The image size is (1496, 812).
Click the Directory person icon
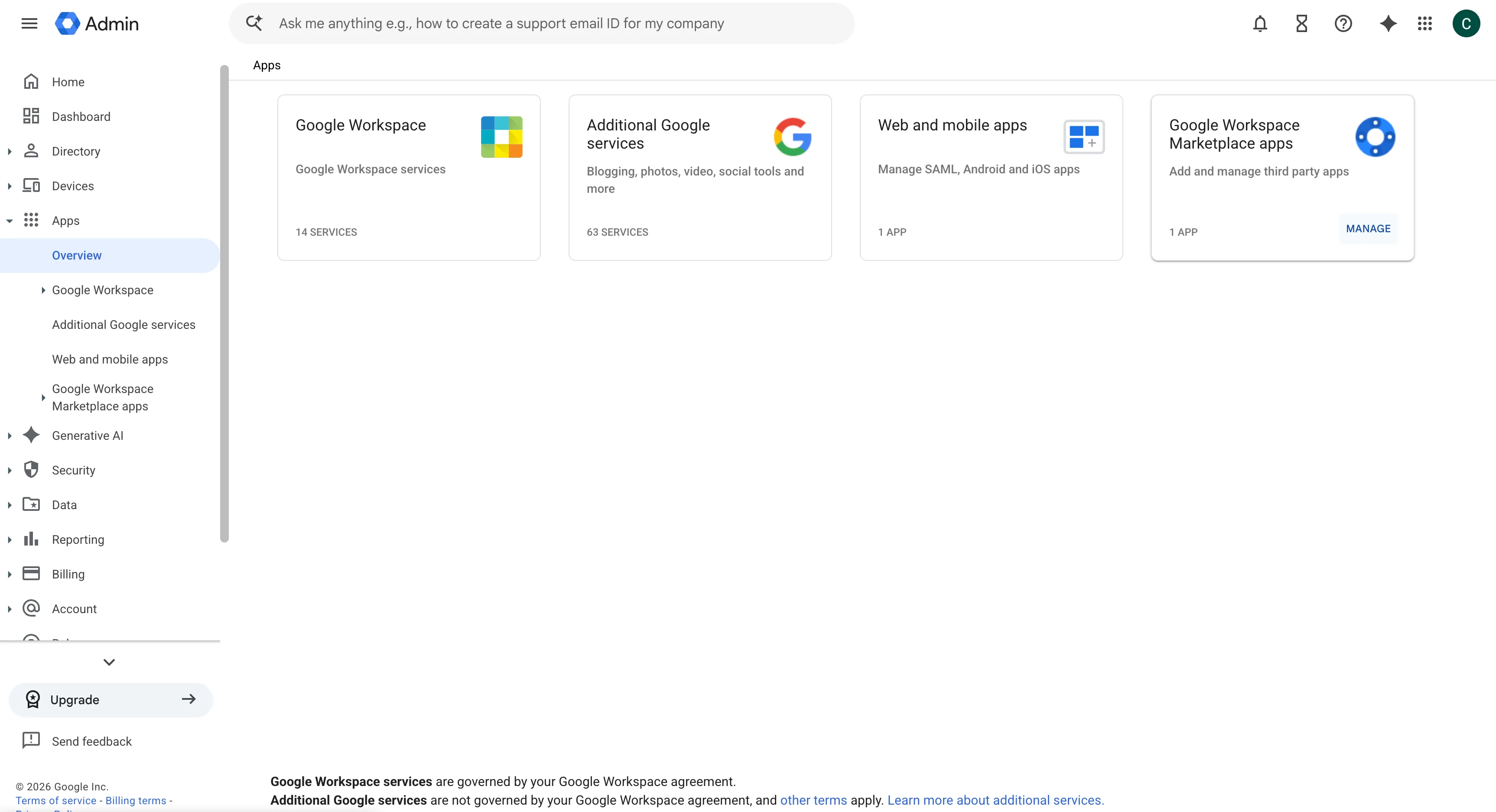click(31, 151)
